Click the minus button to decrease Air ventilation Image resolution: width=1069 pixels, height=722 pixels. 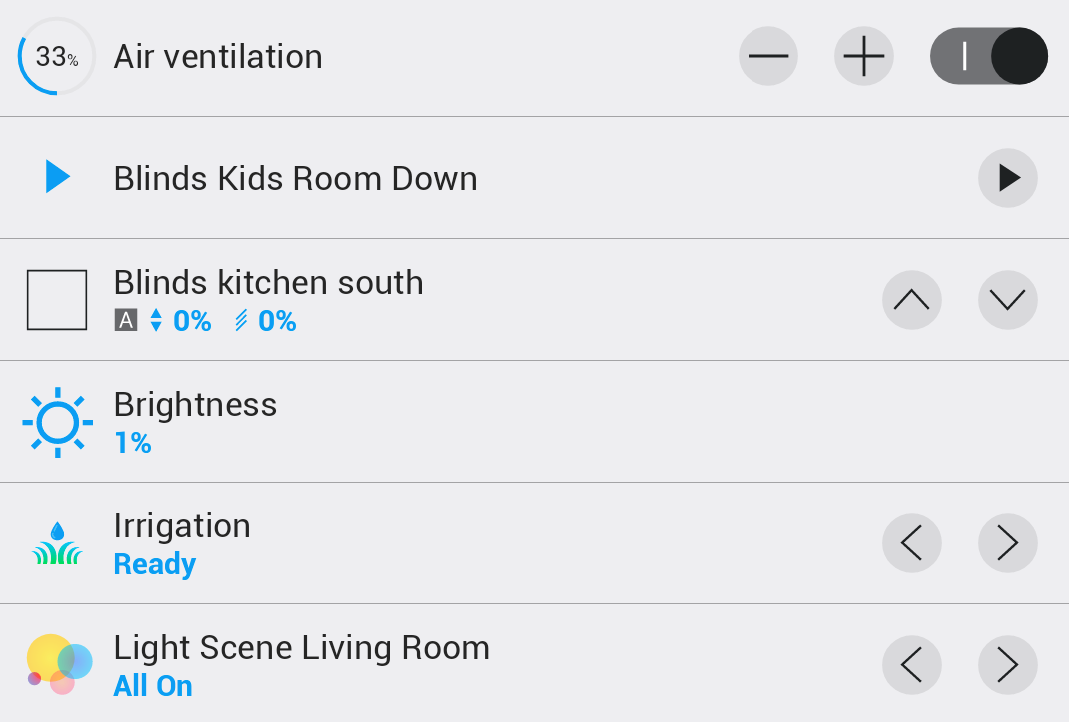click(x=767, y=56)
